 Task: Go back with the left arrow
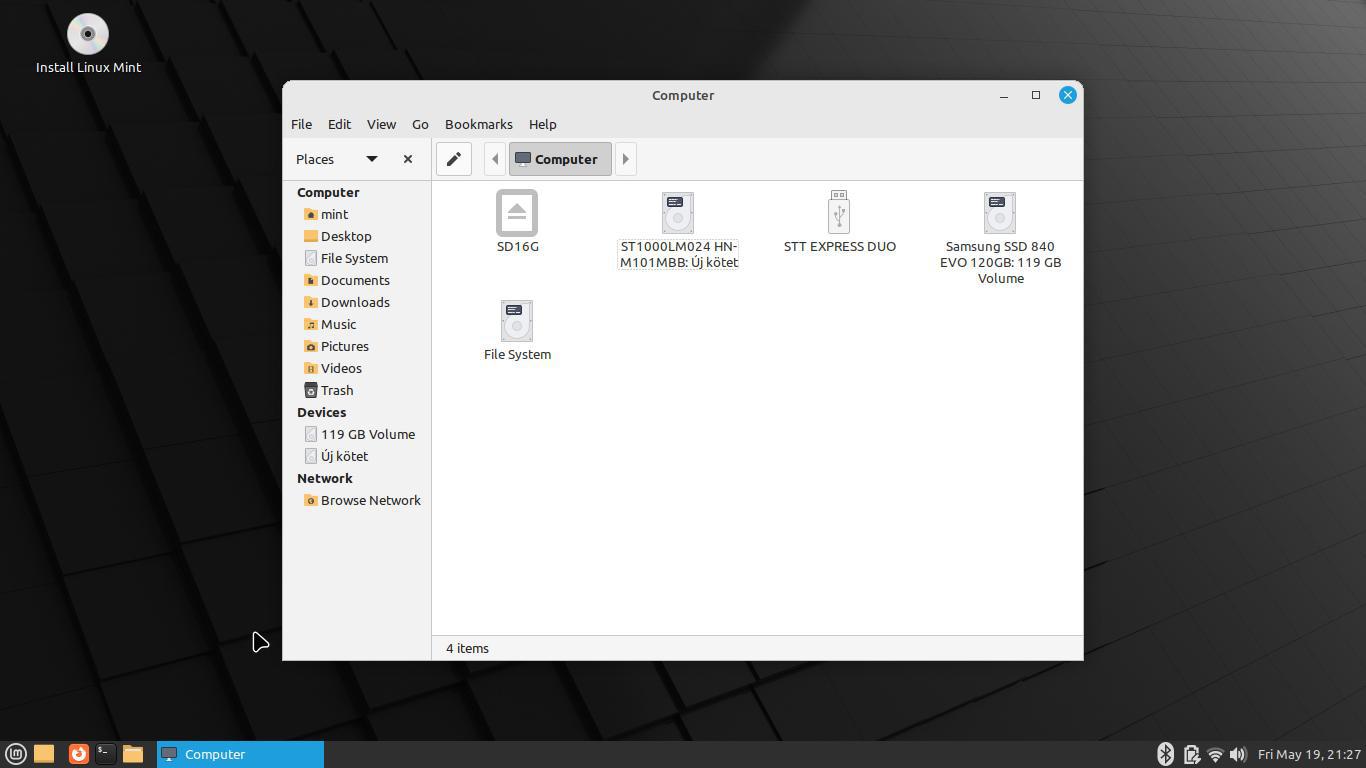[x=494, y=159]
